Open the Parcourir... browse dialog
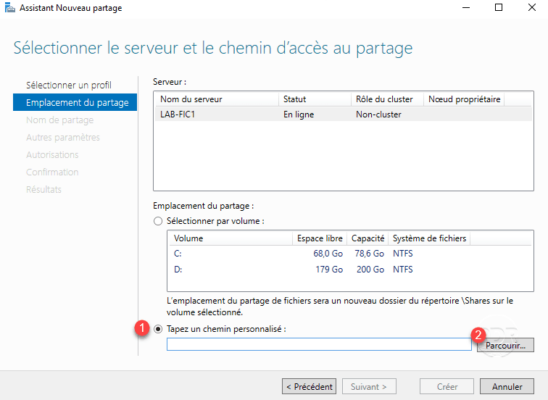This screenshot has height=400, width=548. pos(505,345)
